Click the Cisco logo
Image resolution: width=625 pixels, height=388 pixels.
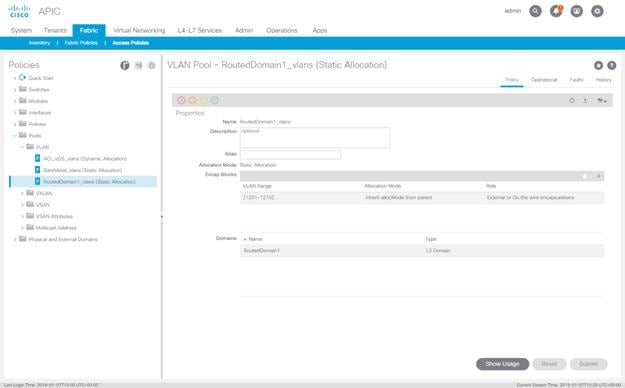tap(19, 11)
